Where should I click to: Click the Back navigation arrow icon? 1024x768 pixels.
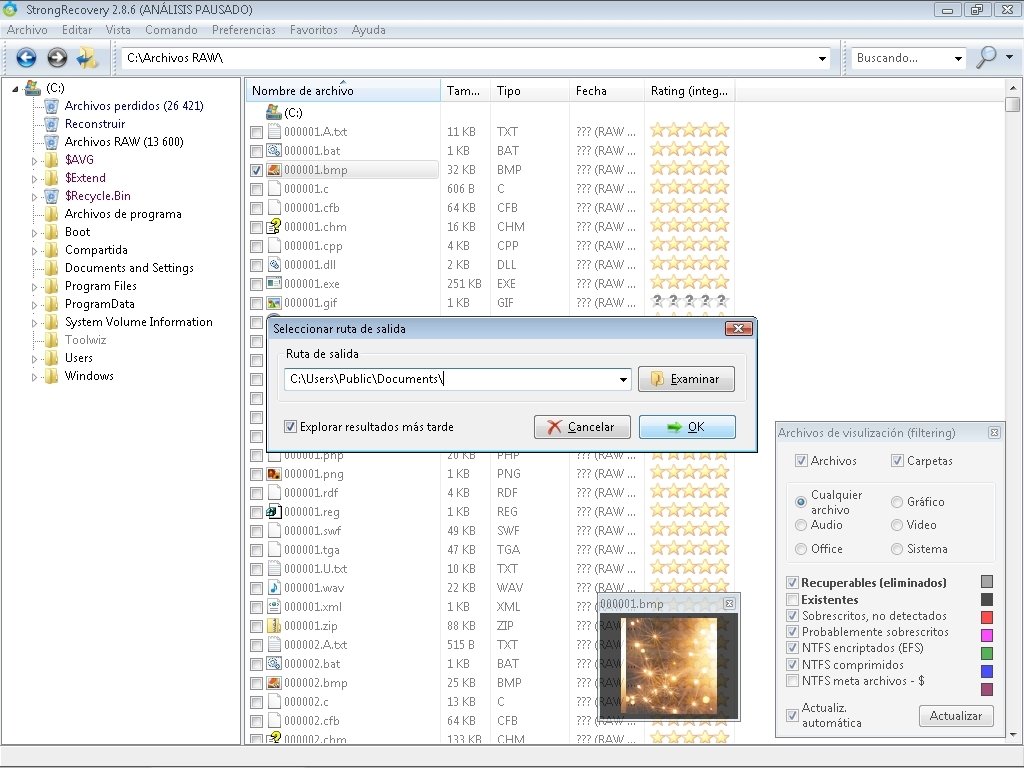26,58
